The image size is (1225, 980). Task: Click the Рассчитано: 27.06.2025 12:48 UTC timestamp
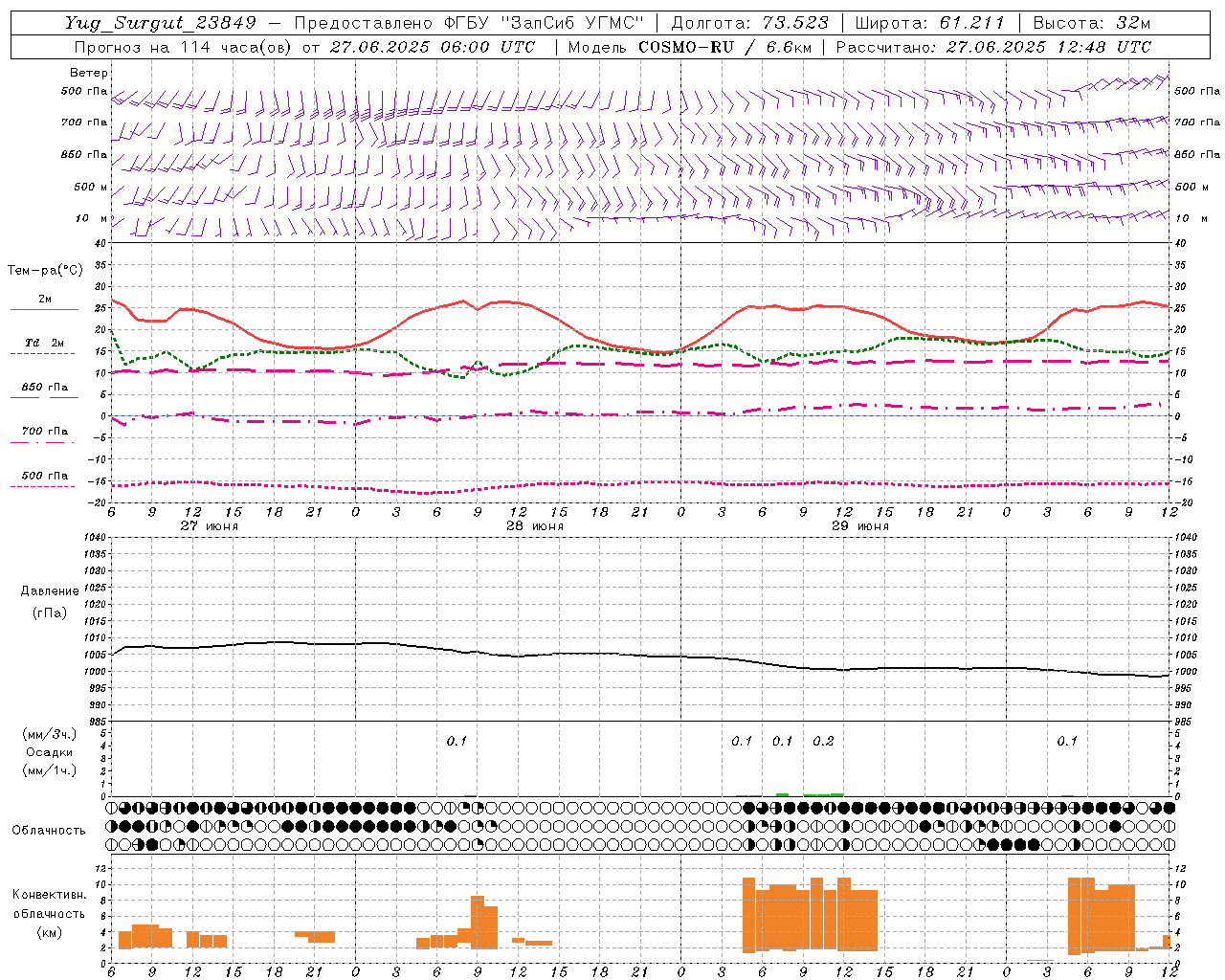click(993, 47)
